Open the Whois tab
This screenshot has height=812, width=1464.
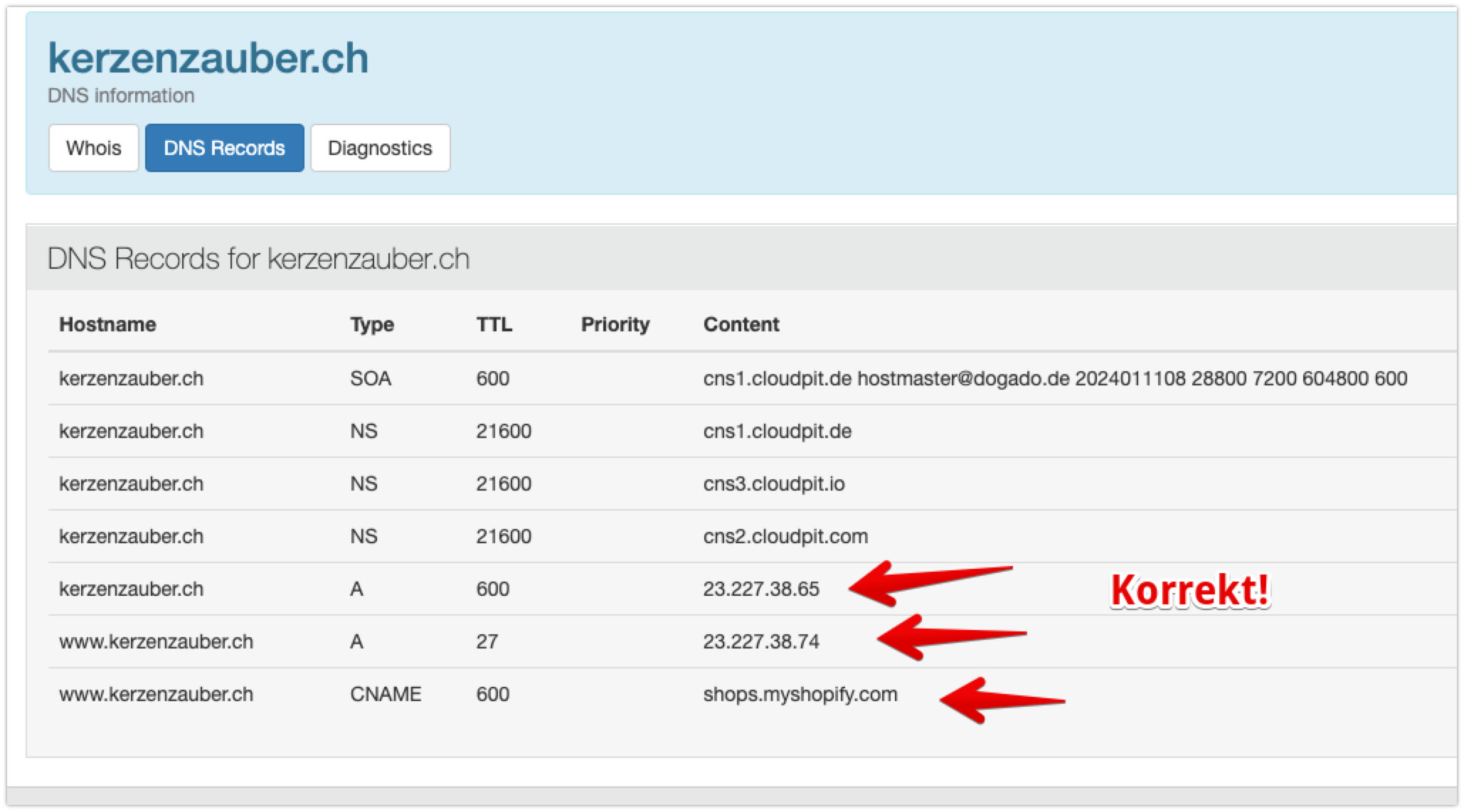[x=93, y=148]
